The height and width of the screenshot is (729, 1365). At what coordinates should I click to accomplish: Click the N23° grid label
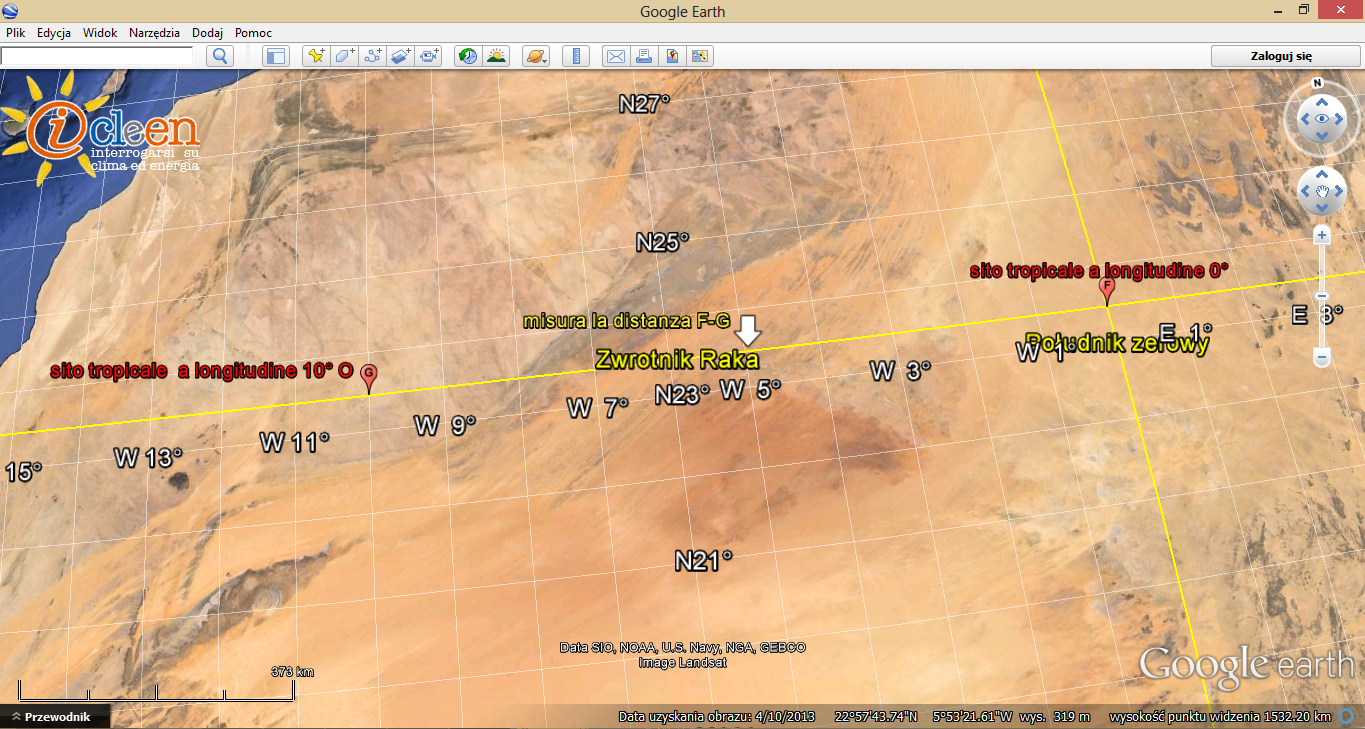click(x=682, y=395)
